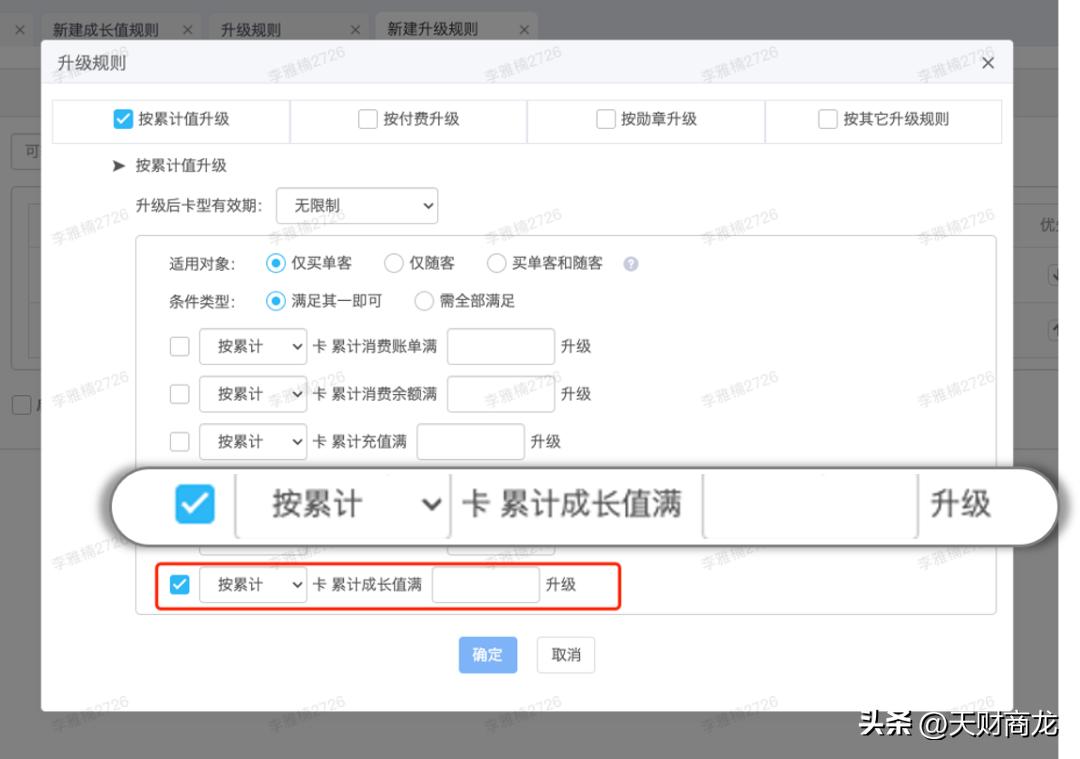Close the 新建成长值规则 tab with its X
1080x759 pixels.
coord(187,29)
